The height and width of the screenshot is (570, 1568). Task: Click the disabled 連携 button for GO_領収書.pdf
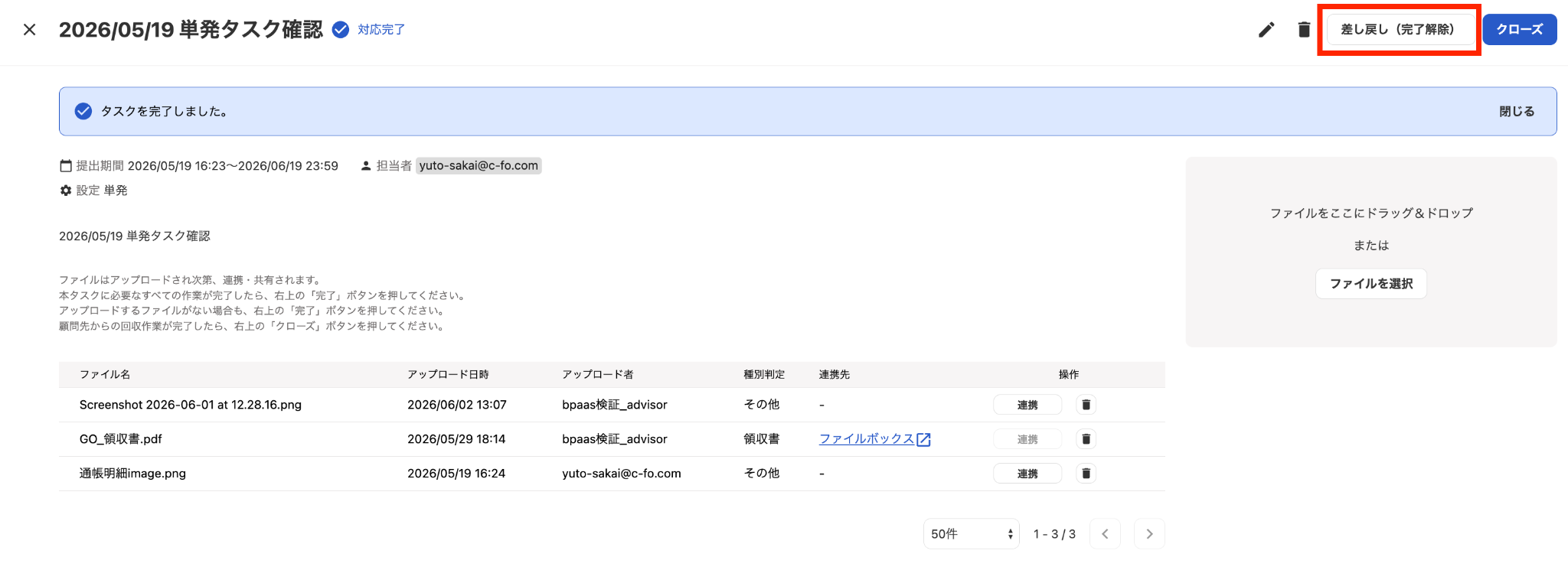pyautogui.click(x=1027, y=439)
